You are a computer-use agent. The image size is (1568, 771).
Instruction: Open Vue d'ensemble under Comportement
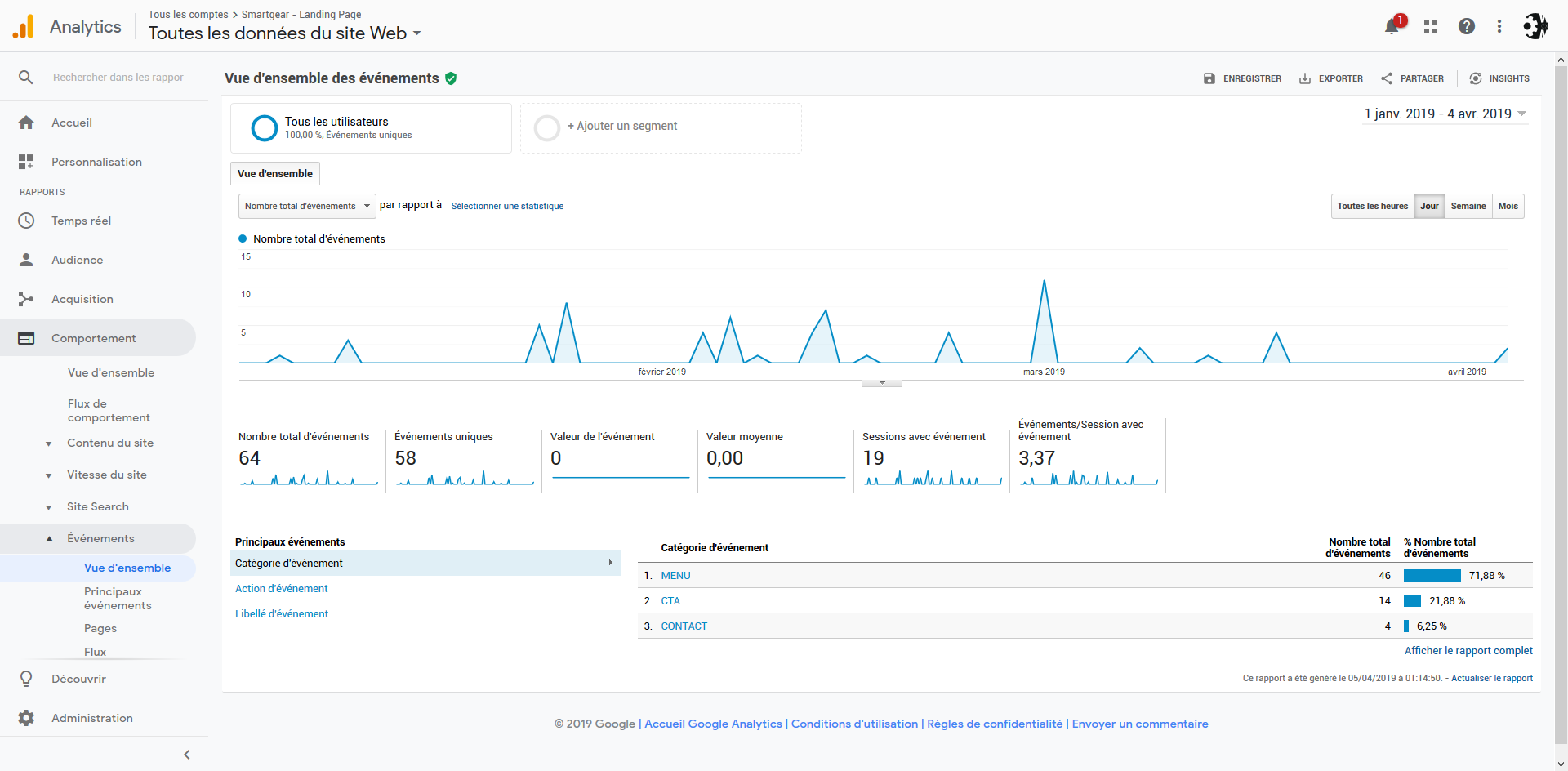111,372
